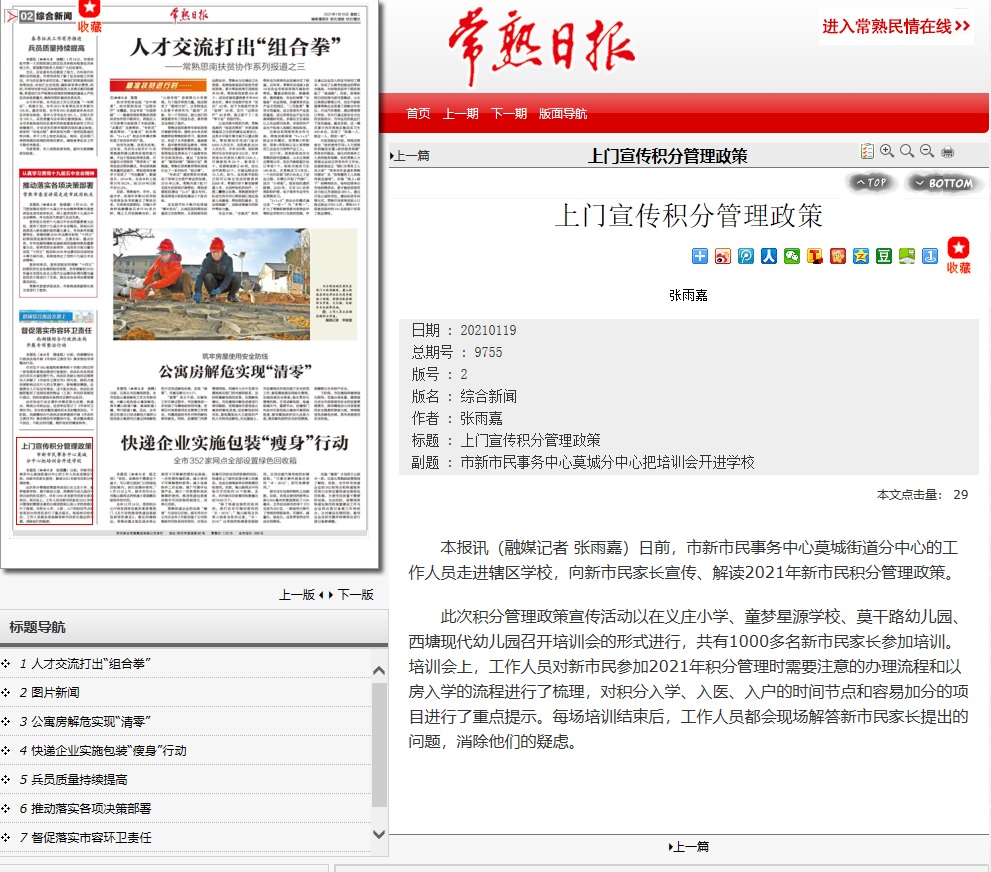The width and height of the screenshot is (991, 872).
Task: Click 推动落实各项决策部署 article in page thumbnail
Action: click(58, 233)
